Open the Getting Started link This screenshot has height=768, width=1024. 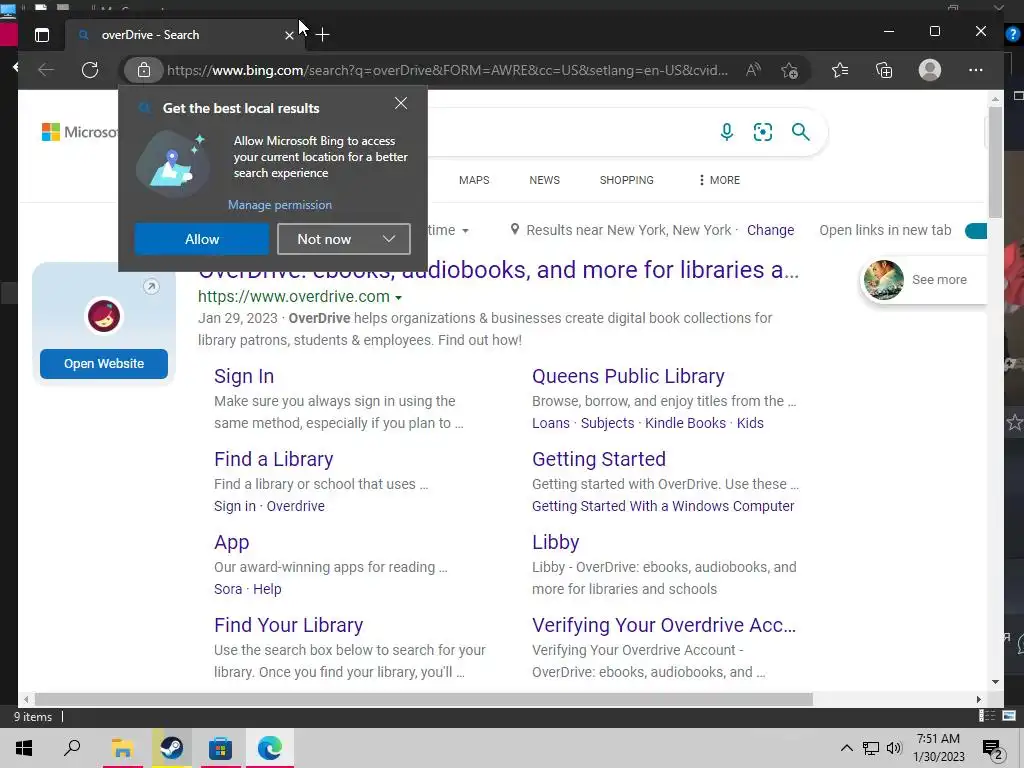point(599,459)
